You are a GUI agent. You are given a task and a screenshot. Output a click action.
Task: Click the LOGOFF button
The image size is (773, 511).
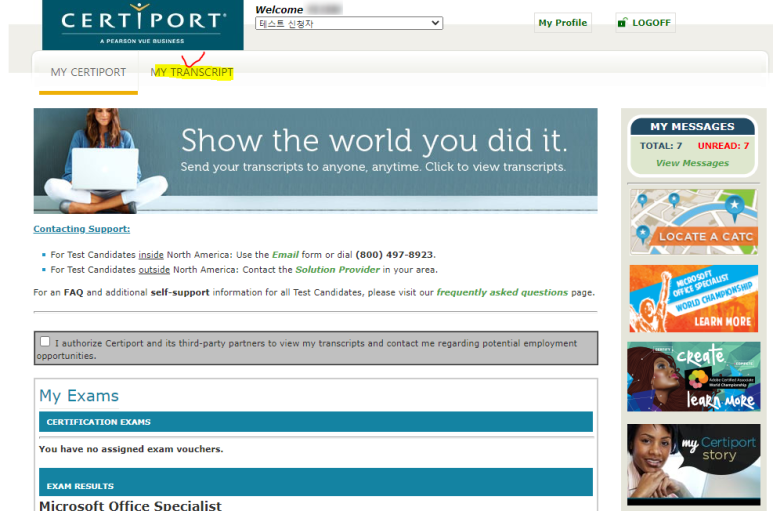[645, 23]
